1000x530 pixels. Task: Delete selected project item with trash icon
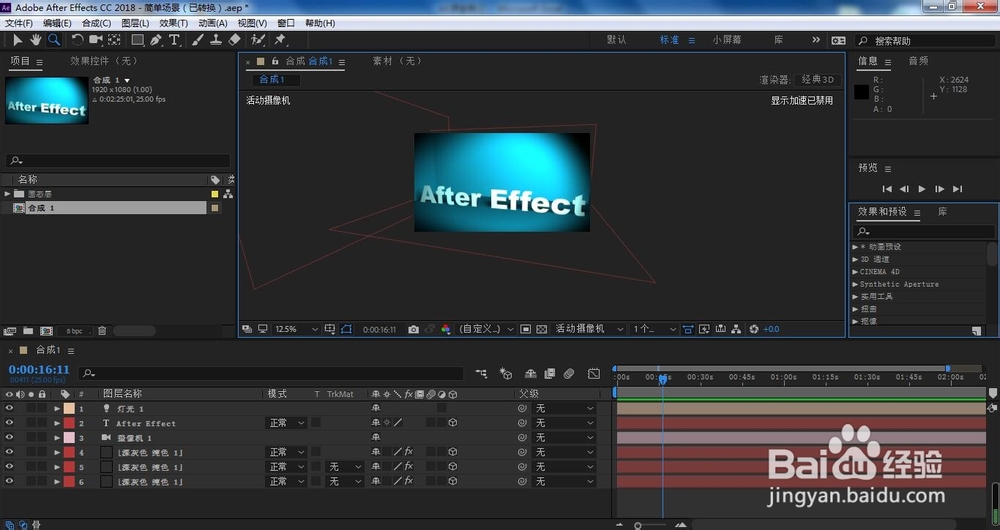pyautogui.click(x=101, y=331)
